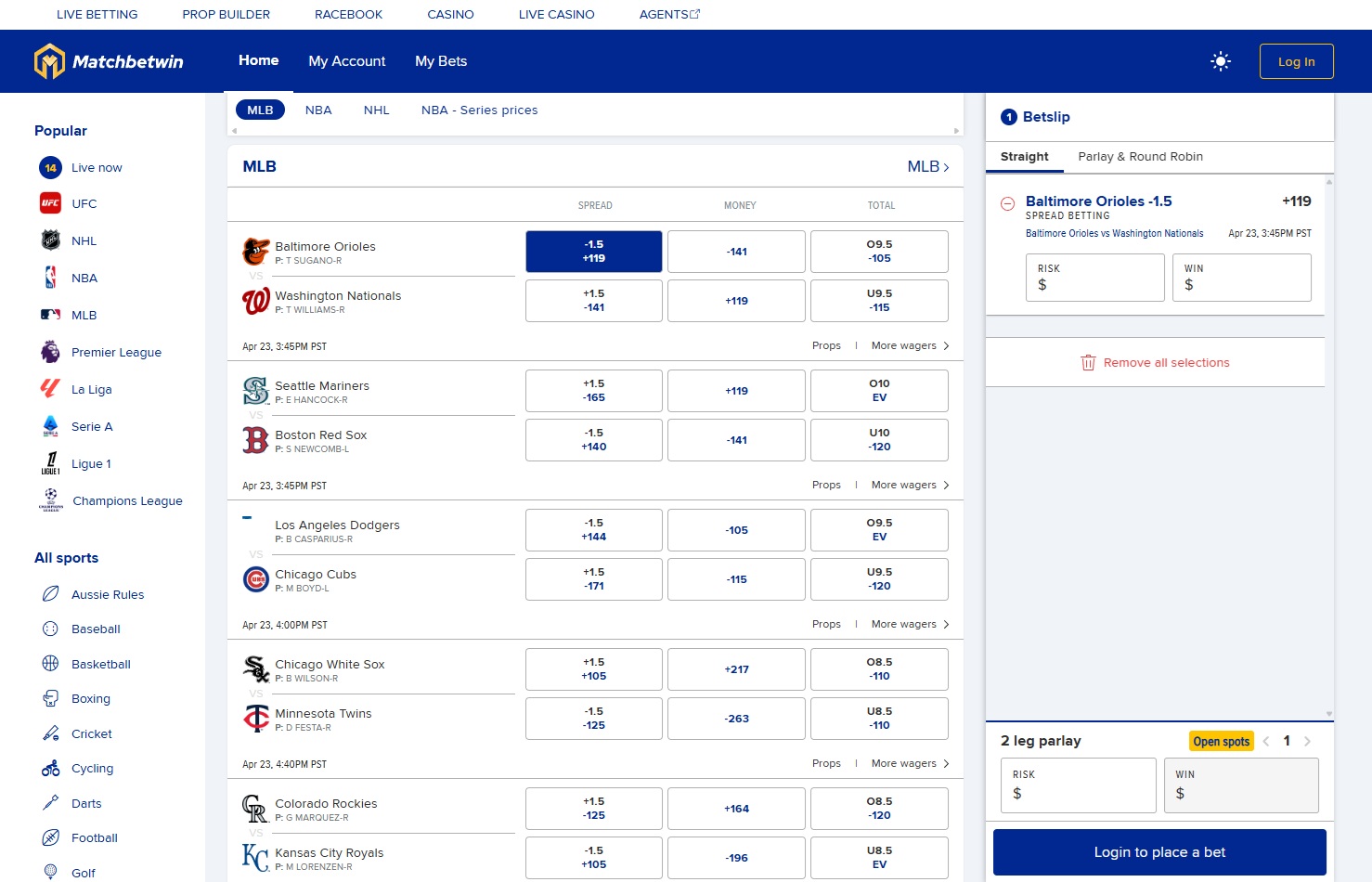Open the Parlay & Round Robin tab
The height and width of the screenshot is (882, 1372).
pos(1140,157)
